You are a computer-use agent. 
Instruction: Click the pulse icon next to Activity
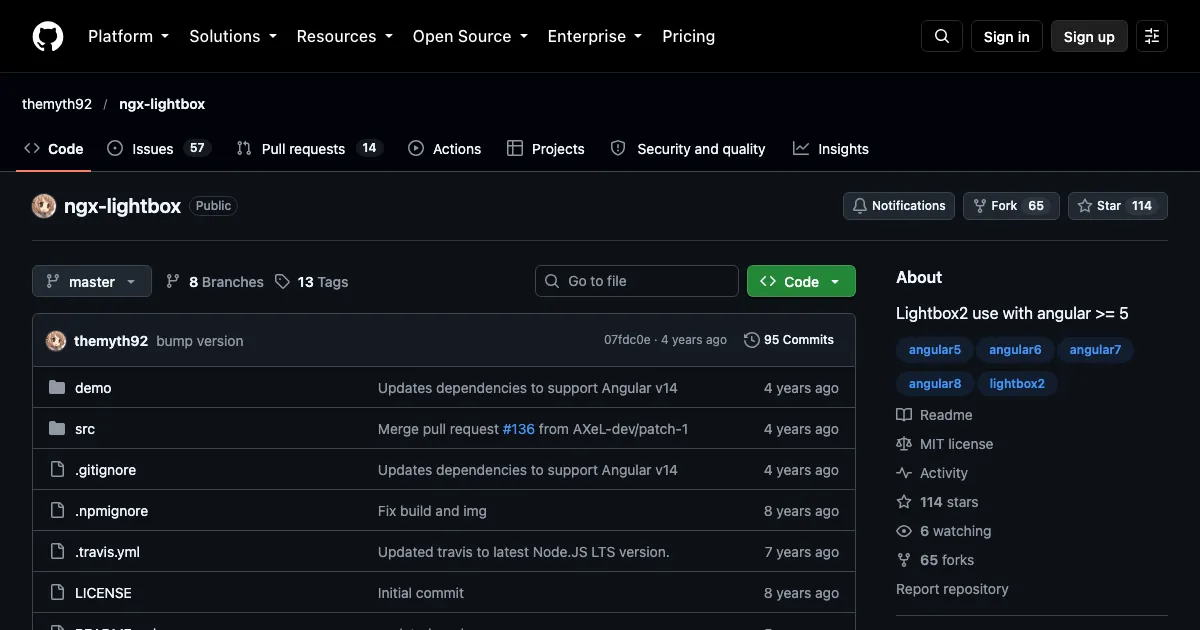tap(904, 473)
